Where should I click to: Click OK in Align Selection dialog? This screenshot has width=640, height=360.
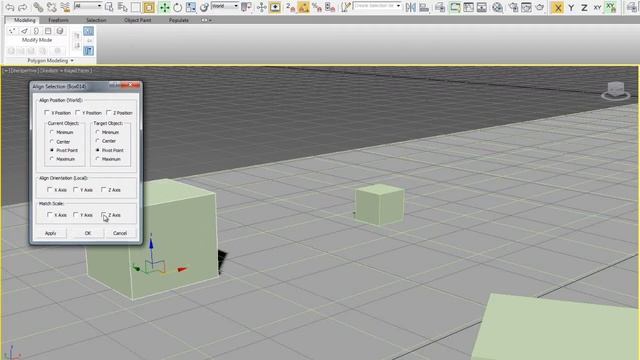click(x=88, y=233)
